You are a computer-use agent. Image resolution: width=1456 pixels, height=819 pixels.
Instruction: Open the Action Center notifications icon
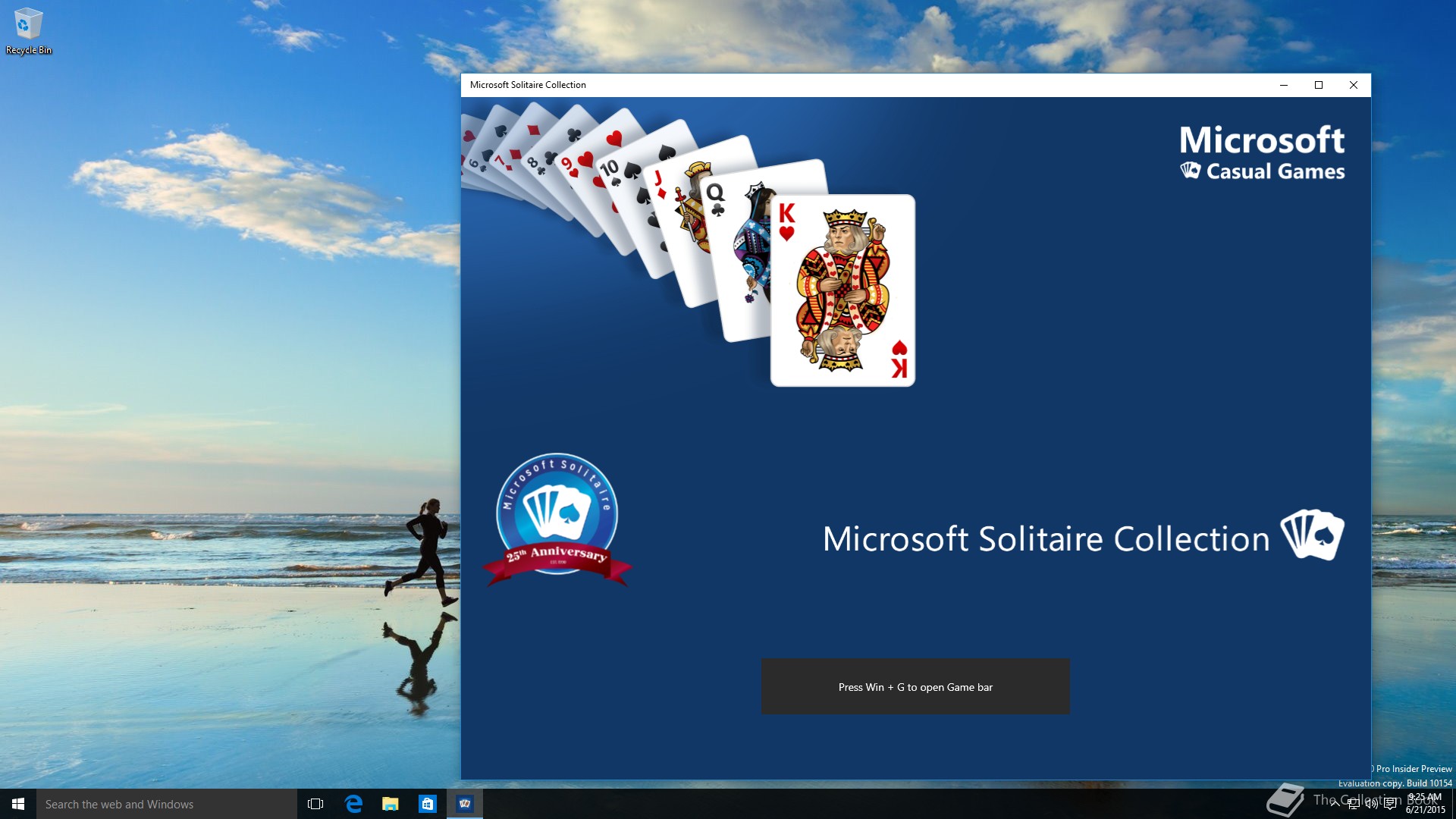coord(1390,804)
